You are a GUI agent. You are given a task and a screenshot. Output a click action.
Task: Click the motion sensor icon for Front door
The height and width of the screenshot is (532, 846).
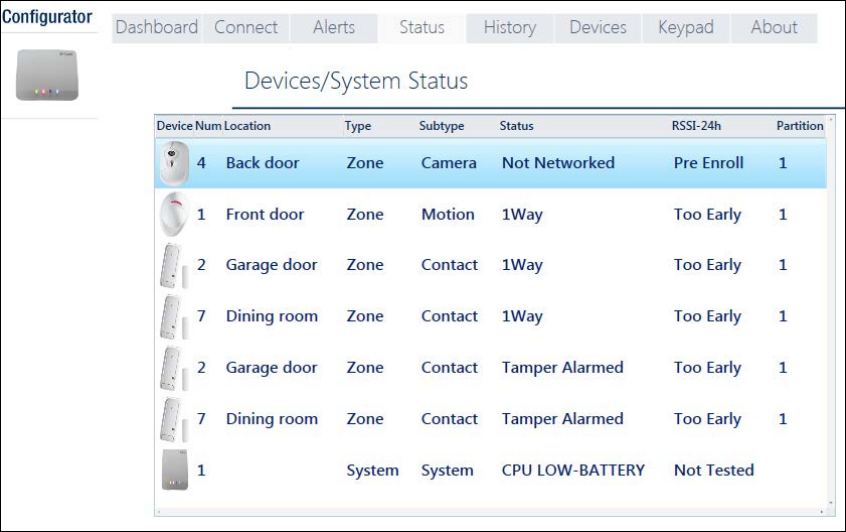pos(173,214)
